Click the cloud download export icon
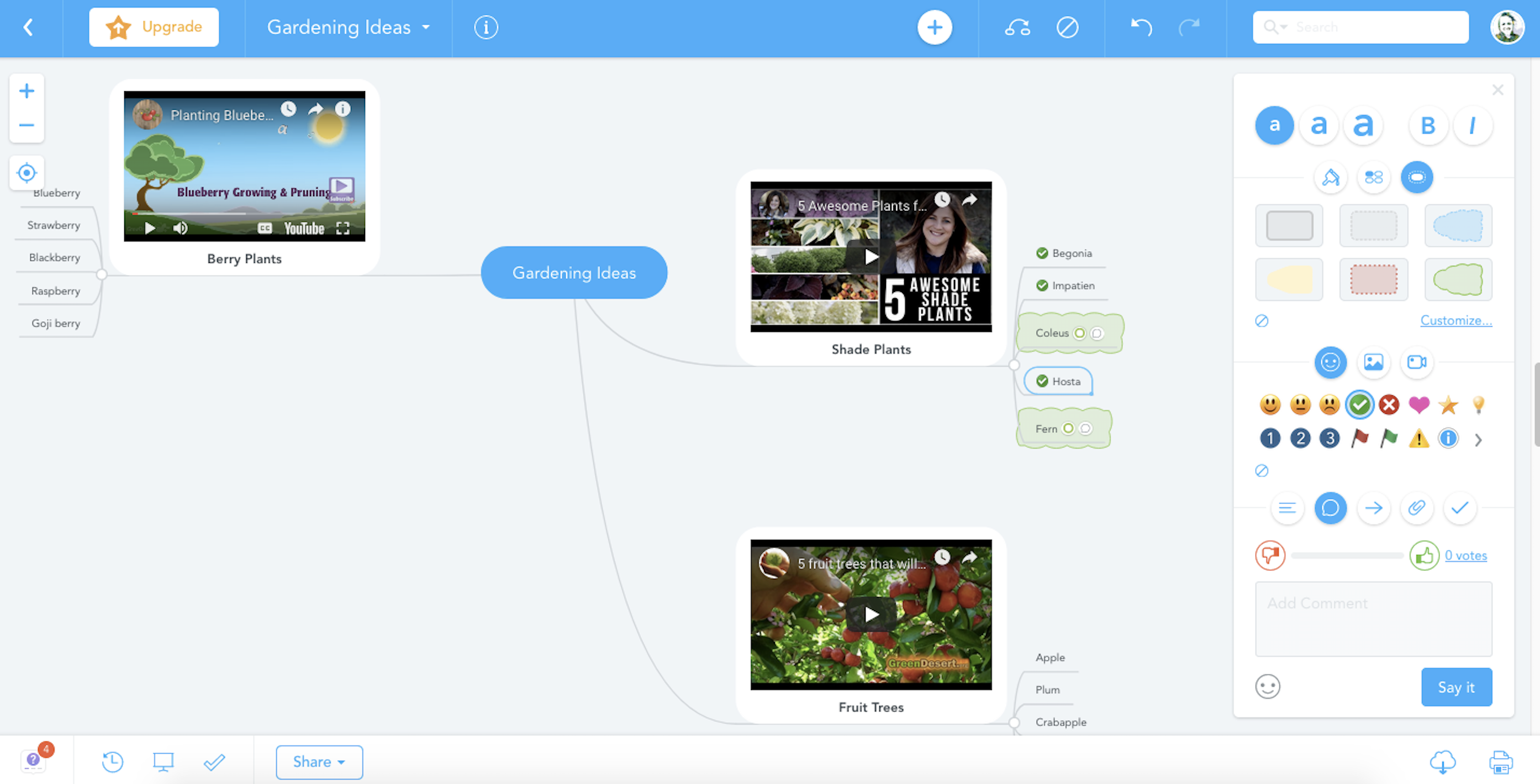This screenshot has height=784, width=1540. pos(1442,761)
